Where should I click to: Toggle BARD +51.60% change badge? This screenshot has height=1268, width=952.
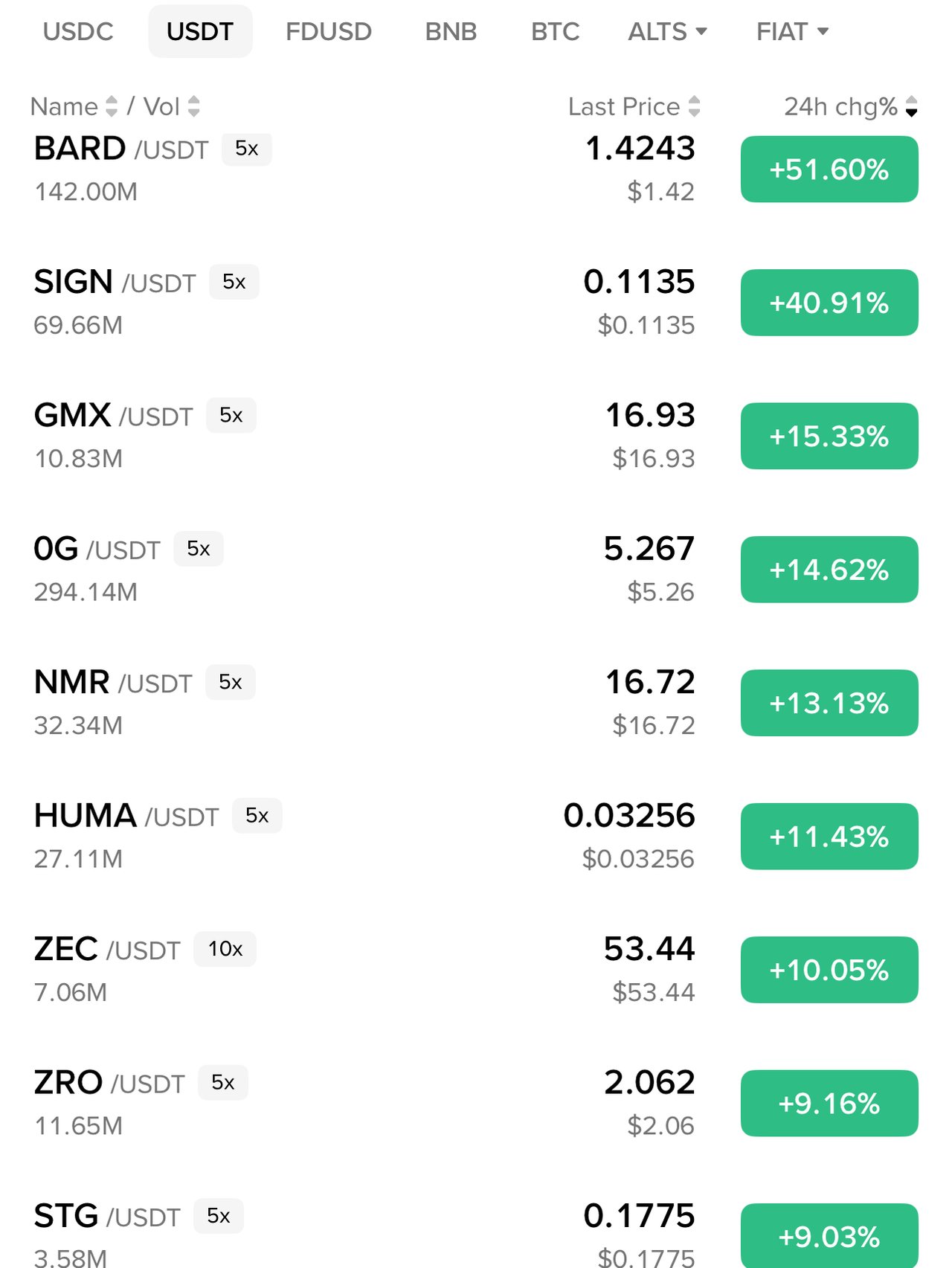click(x=829, y=170)
